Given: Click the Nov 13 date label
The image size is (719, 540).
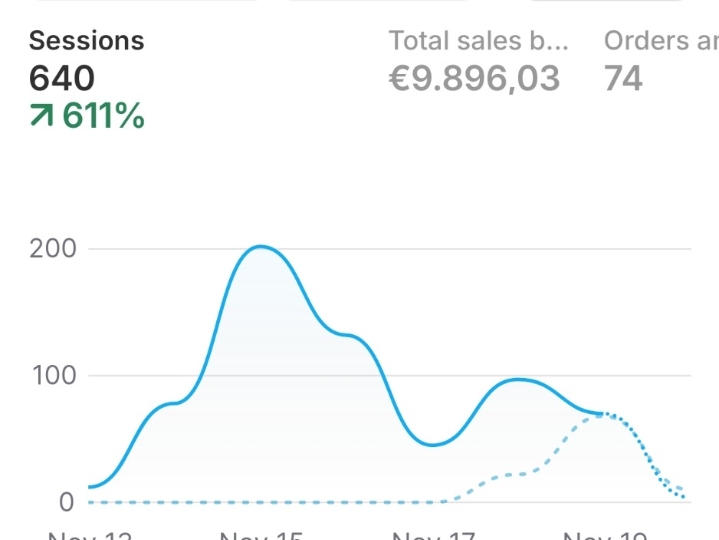Looking at the screenshot, I should click(x=90, y=535).
